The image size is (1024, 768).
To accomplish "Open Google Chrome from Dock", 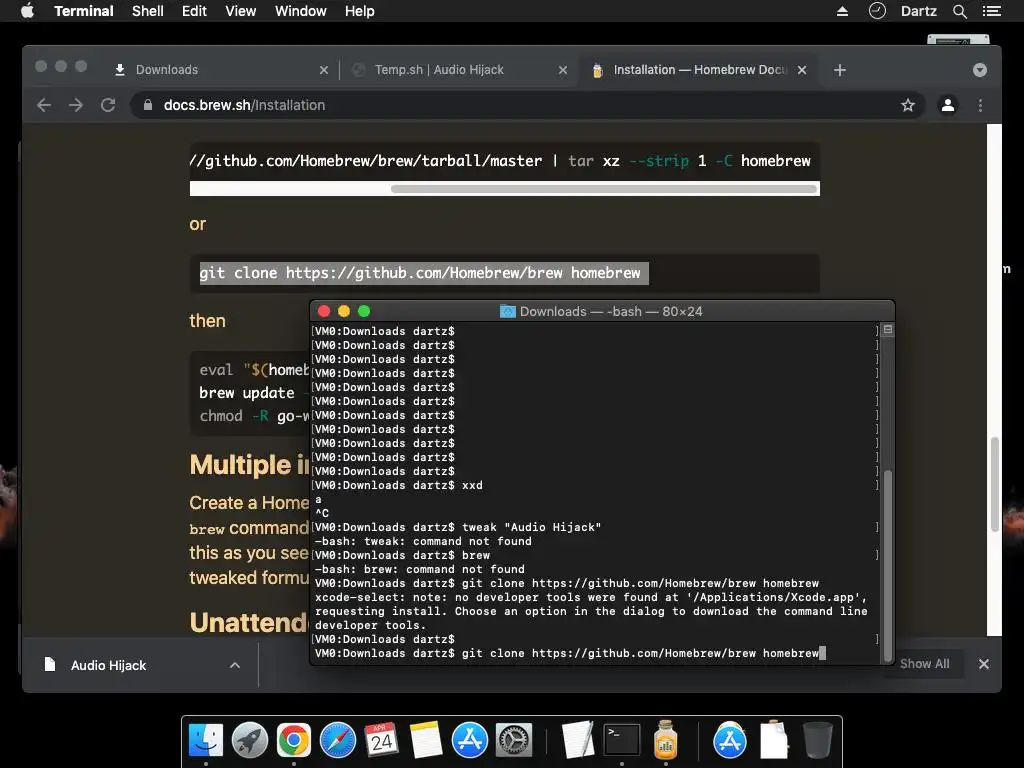I will click(x=294, y=741).
